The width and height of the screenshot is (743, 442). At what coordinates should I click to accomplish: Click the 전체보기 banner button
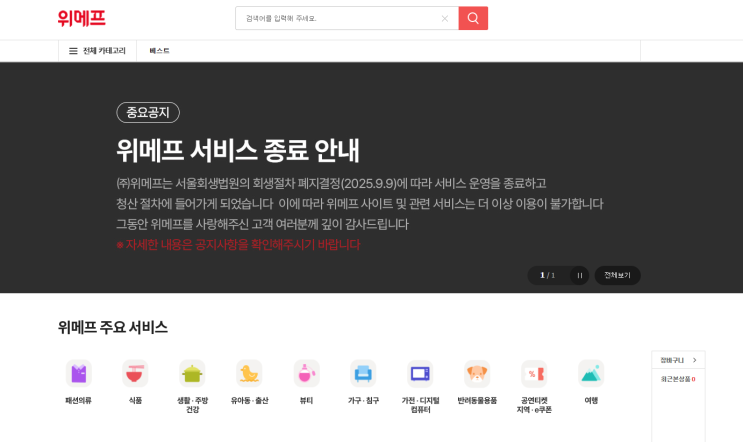pyautogui.click(x=617, y=275)
